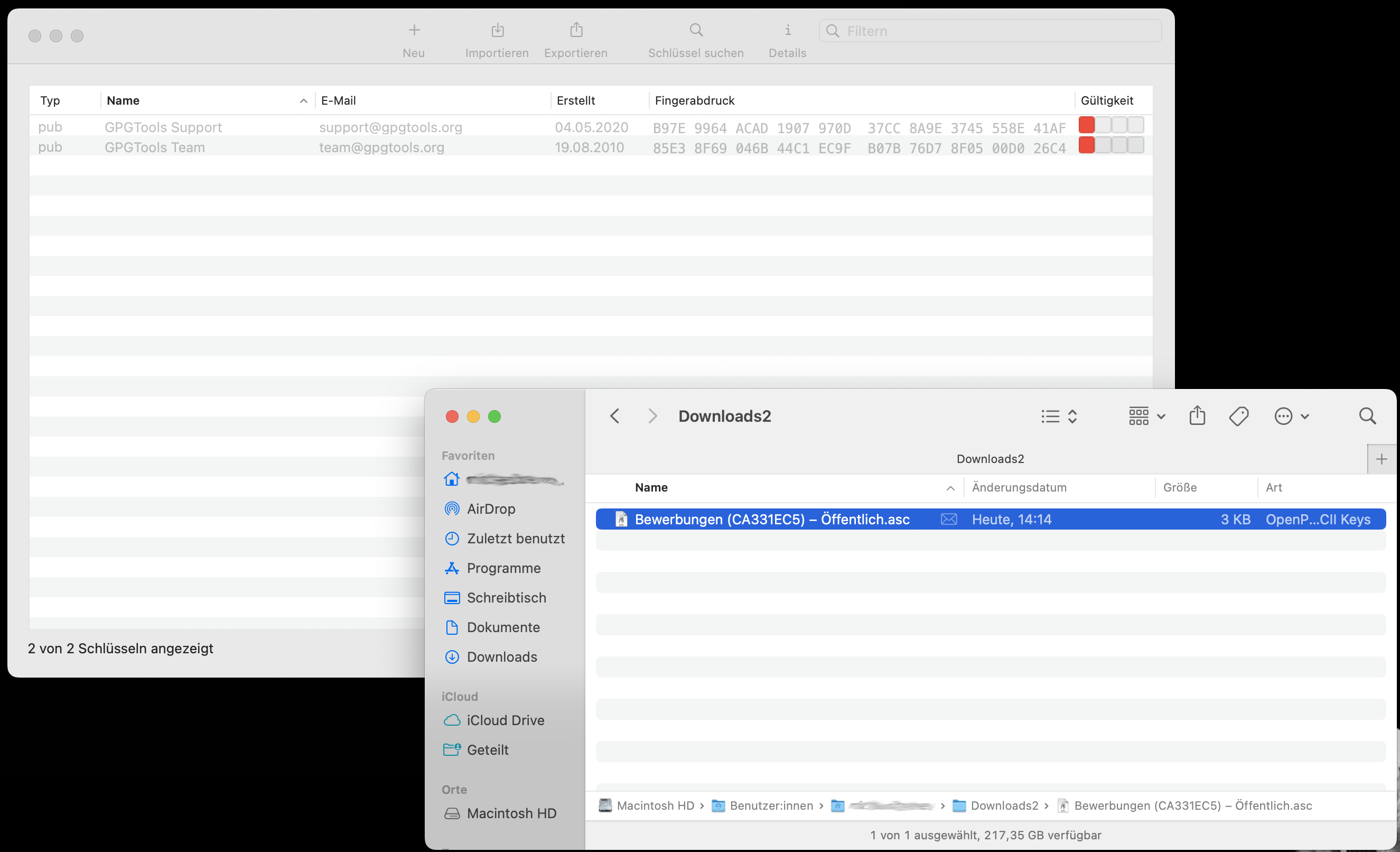1400x852 pixels.
Task: Click validity indicator of GPGTools Support
Action: point(1111,125)
